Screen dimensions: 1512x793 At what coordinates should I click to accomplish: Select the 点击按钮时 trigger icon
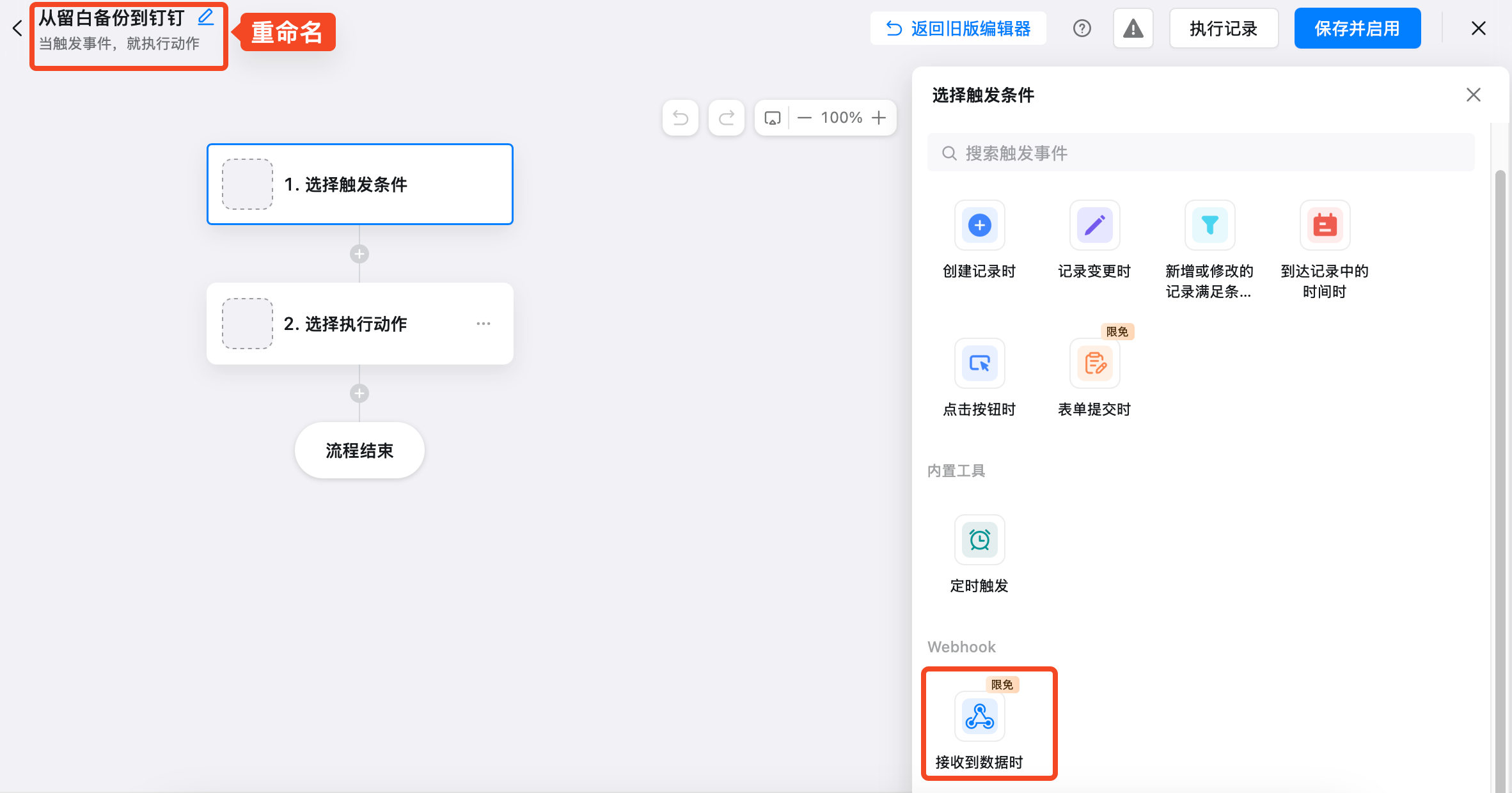[x=979, y=363]
